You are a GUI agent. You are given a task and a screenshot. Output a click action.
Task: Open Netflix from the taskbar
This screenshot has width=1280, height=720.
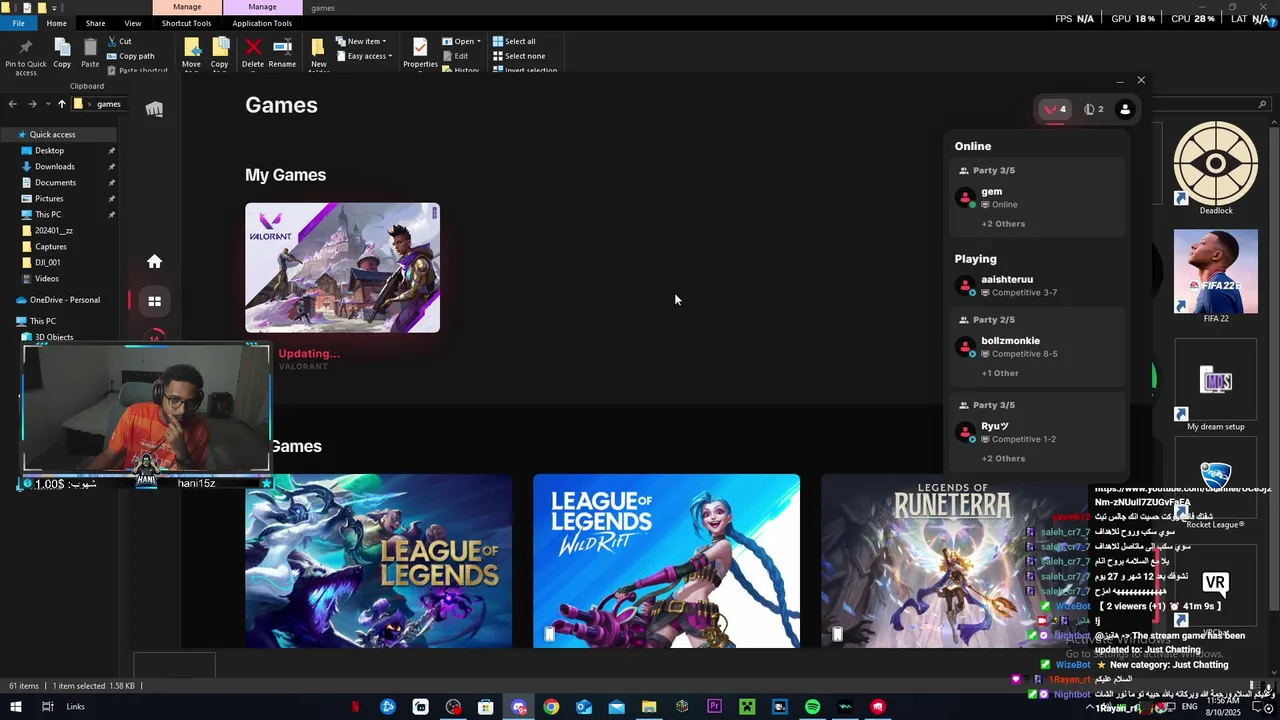(x=355, y=707)
